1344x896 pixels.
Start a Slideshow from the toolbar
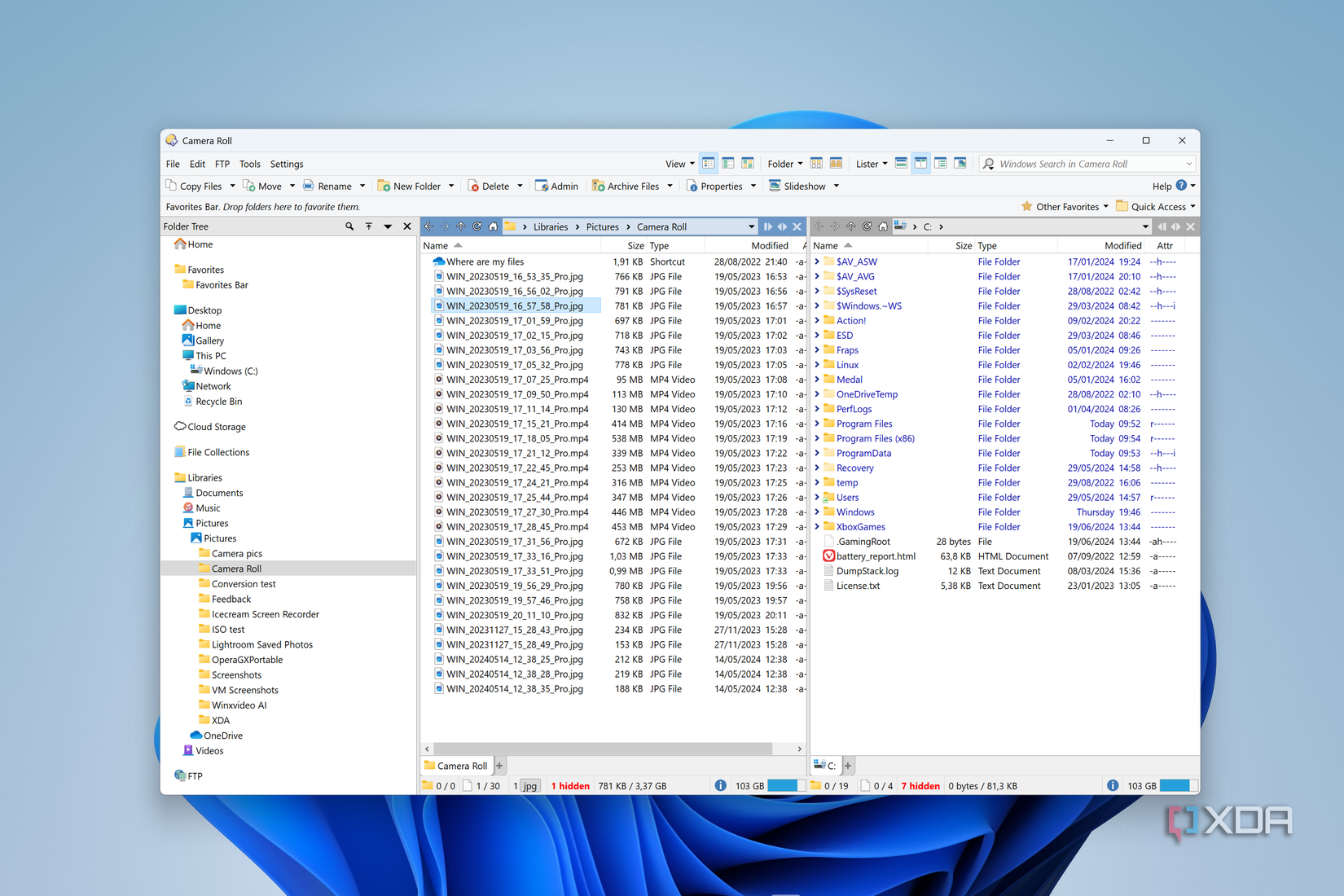pos(797,186)
